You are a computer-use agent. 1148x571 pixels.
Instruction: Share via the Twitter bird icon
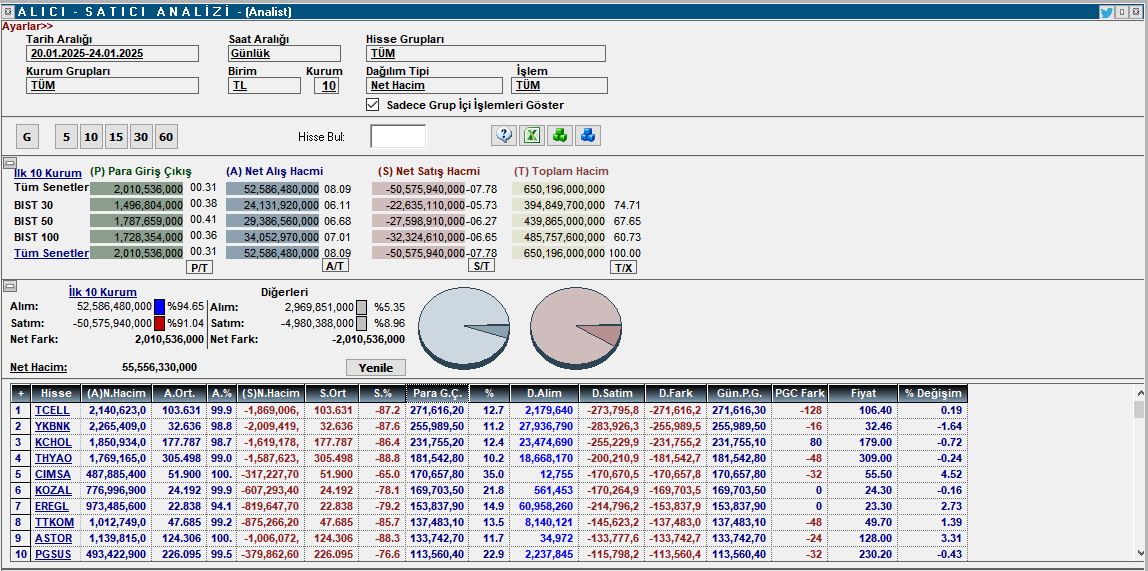(1106, 12)
